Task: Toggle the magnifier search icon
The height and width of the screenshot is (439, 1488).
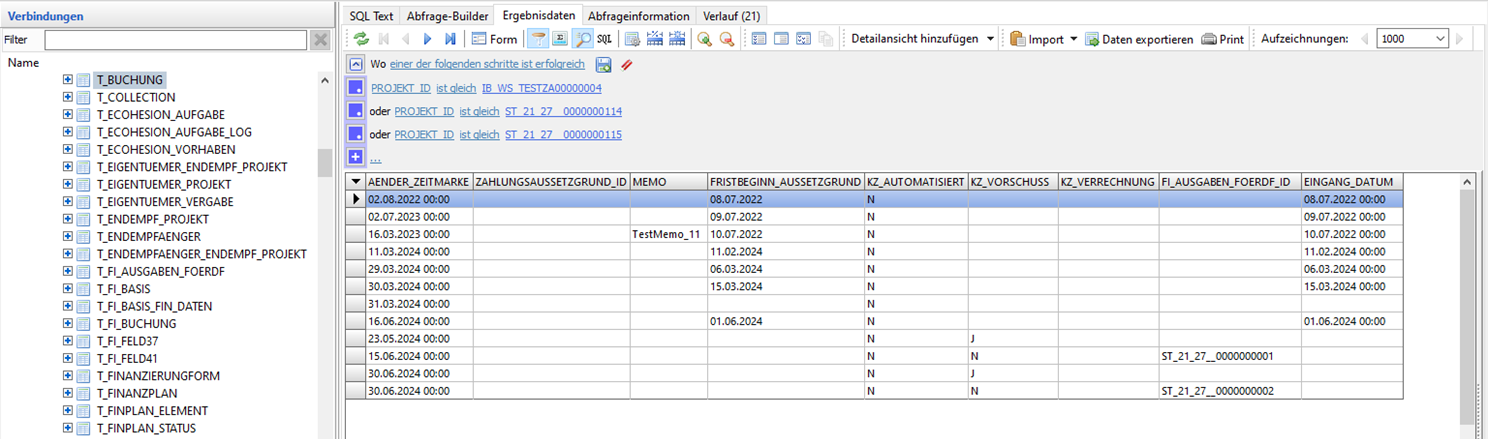Action: 582,39
